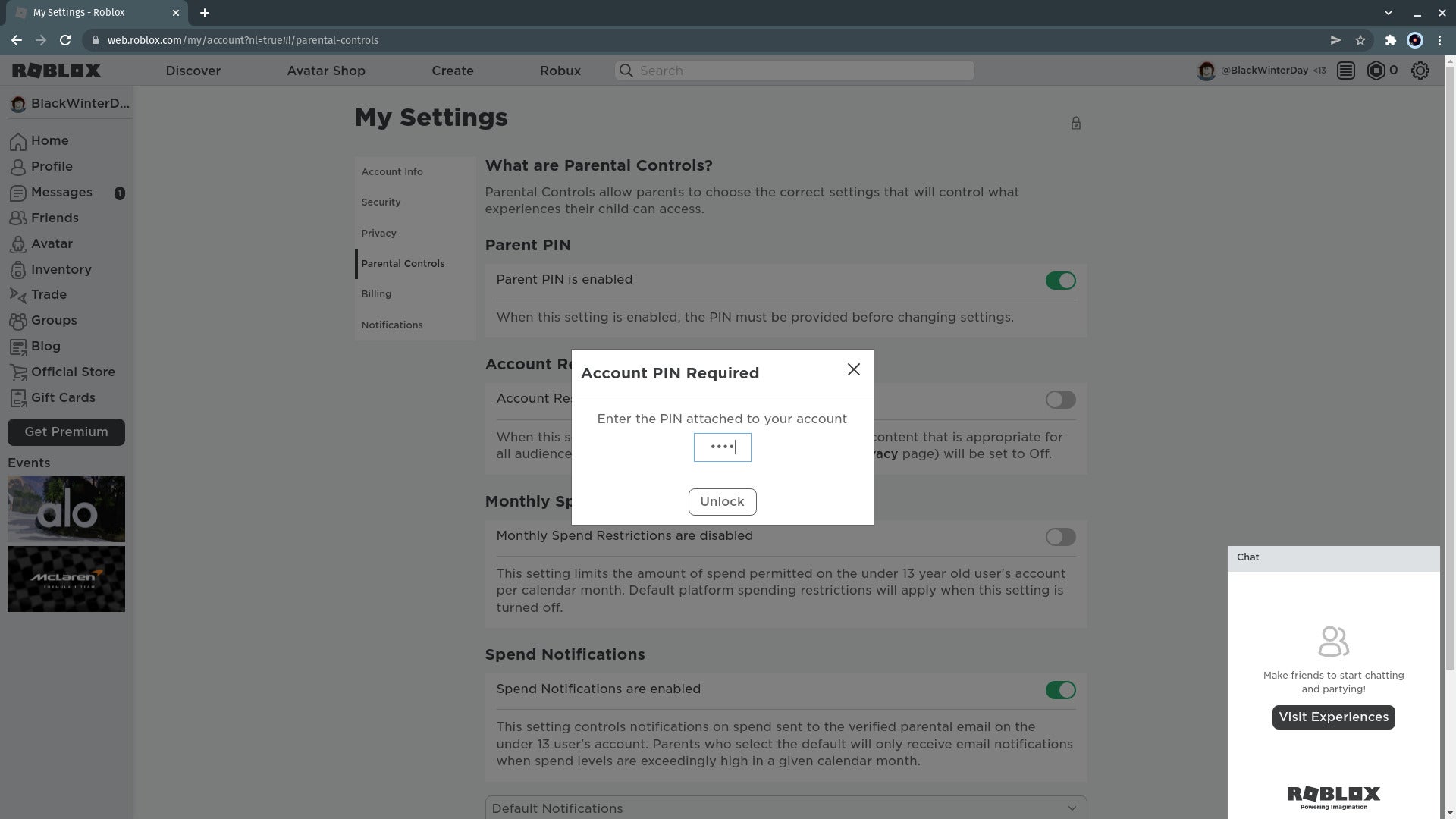Open the Security settings tab
This screenshot has width=1456, height=819.
[415, 202]
